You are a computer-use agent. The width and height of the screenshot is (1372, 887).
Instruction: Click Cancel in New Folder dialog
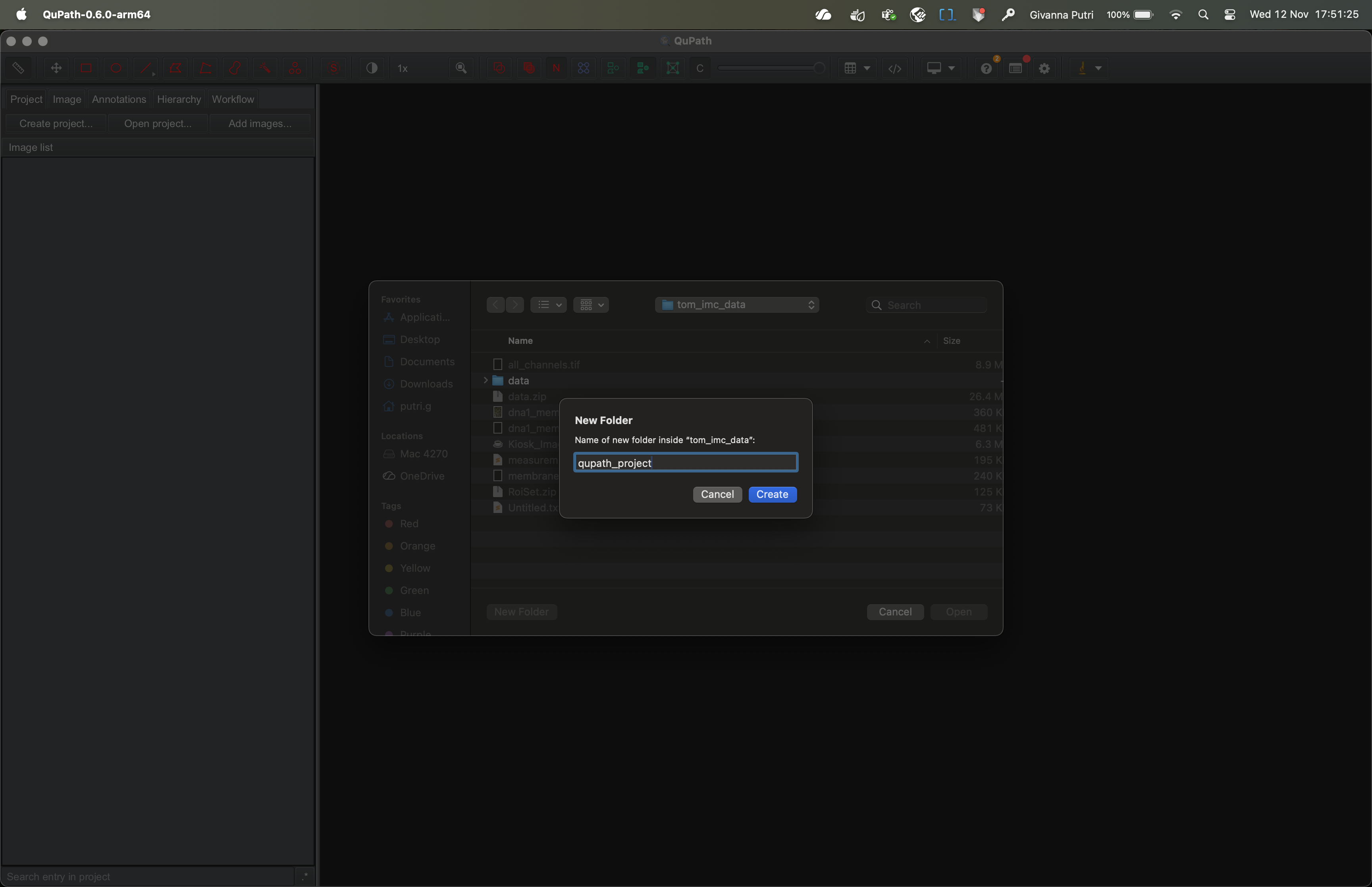point(717,494)
